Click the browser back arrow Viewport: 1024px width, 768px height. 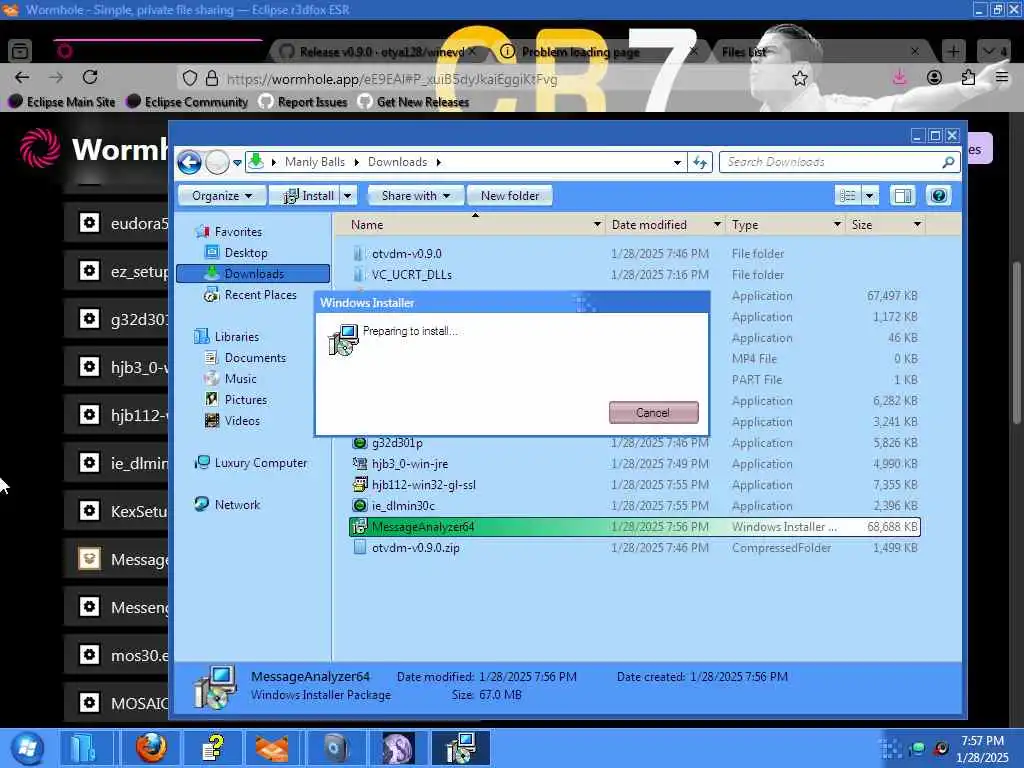(x=22, y=78)
